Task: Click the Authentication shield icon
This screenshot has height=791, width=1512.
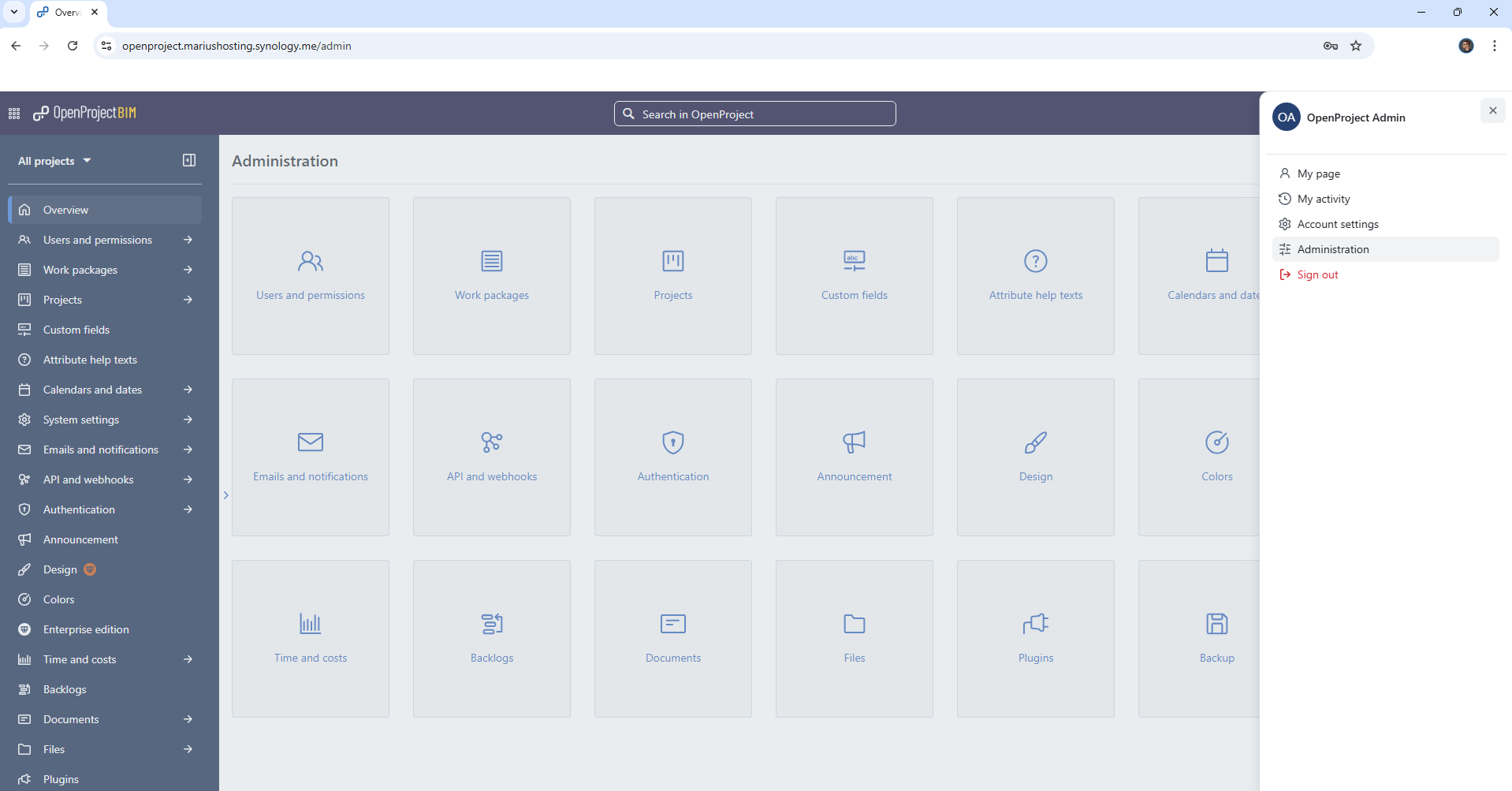Action: [x=672, y=442]
